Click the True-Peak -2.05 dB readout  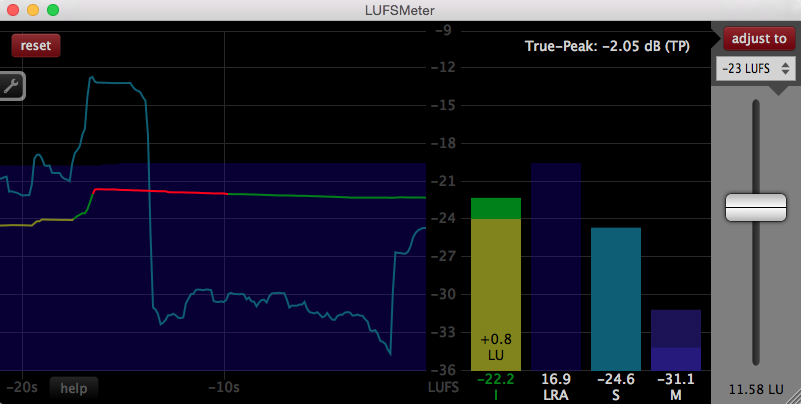(x=607, y=46)
